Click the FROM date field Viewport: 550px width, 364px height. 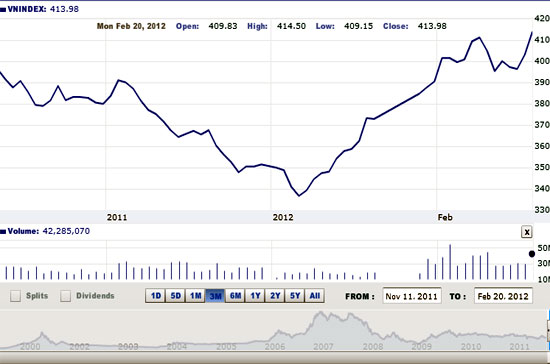(412, 296)
